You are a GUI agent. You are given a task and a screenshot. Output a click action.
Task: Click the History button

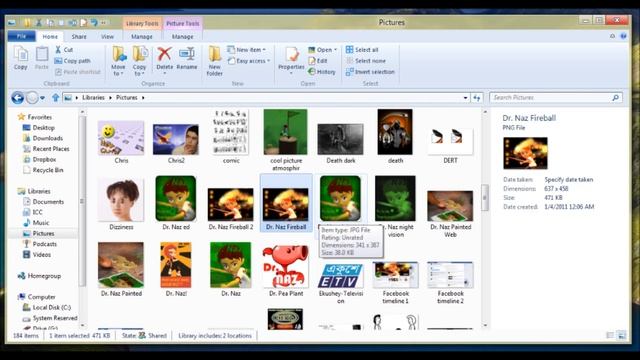(322, 72)
